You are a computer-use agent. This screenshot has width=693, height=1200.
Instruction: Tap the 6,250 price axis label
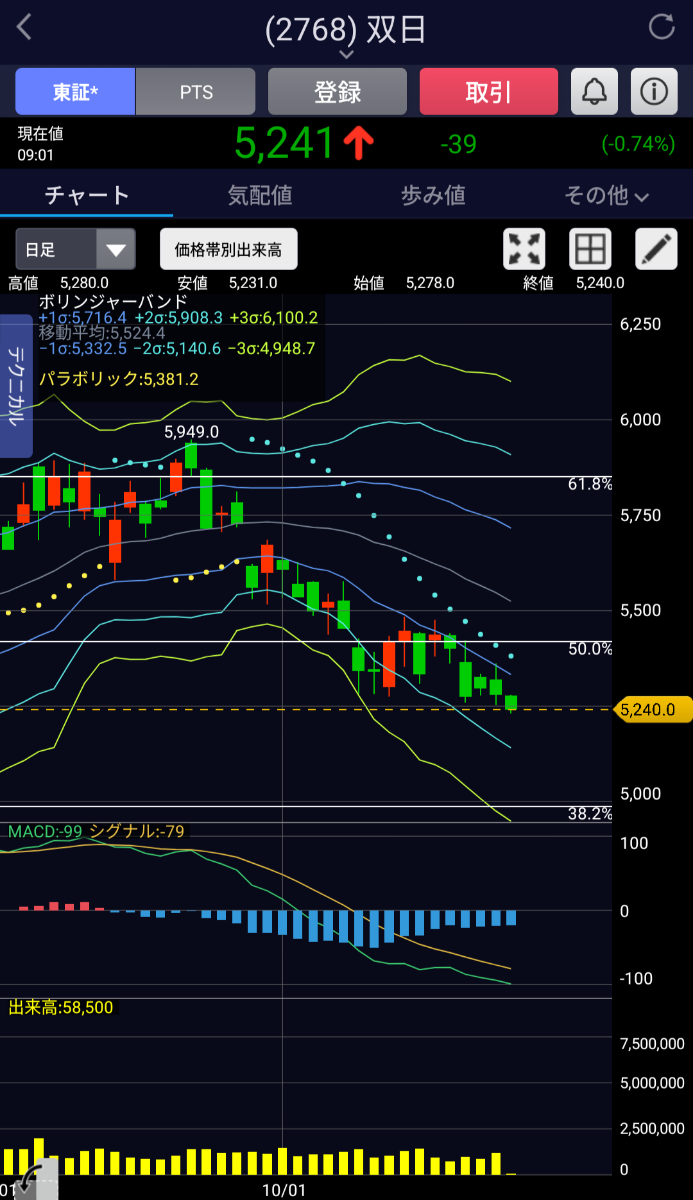pyautogui.click(x=640, y=324)
